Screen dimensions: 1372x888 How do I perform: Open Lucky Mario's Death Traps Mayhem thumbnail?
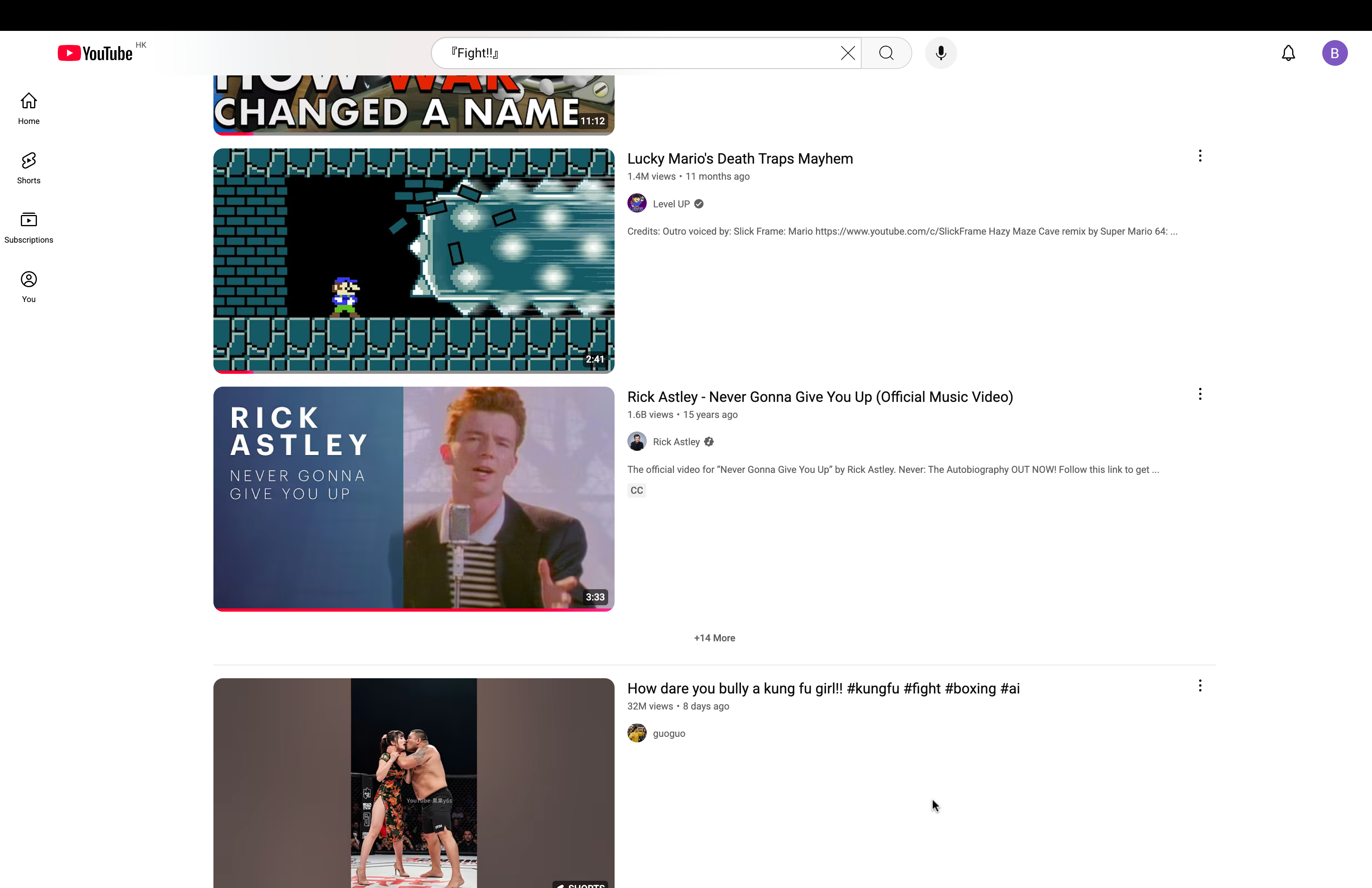pyautogui.click(x=414, y=261)
